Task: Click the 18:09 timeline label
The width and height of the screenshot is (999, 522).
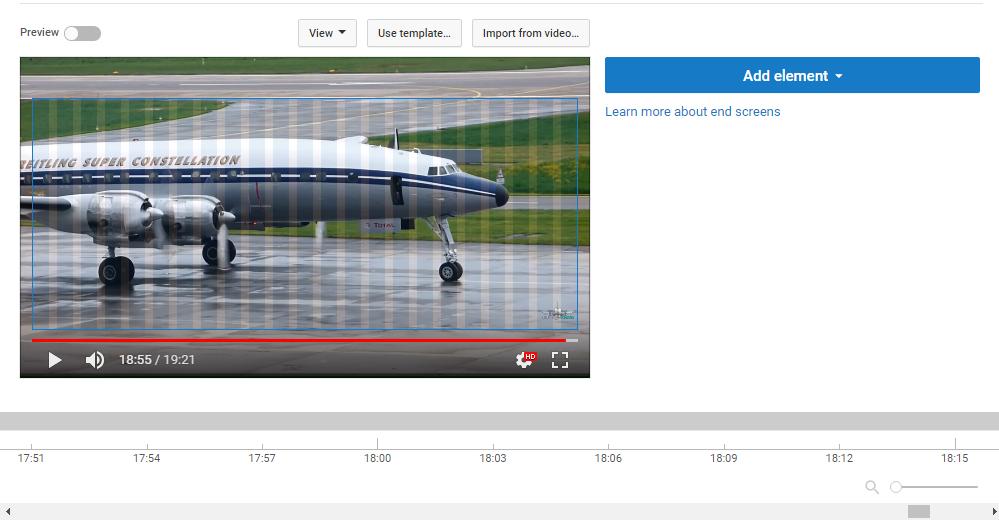Action: pos(724,458)
